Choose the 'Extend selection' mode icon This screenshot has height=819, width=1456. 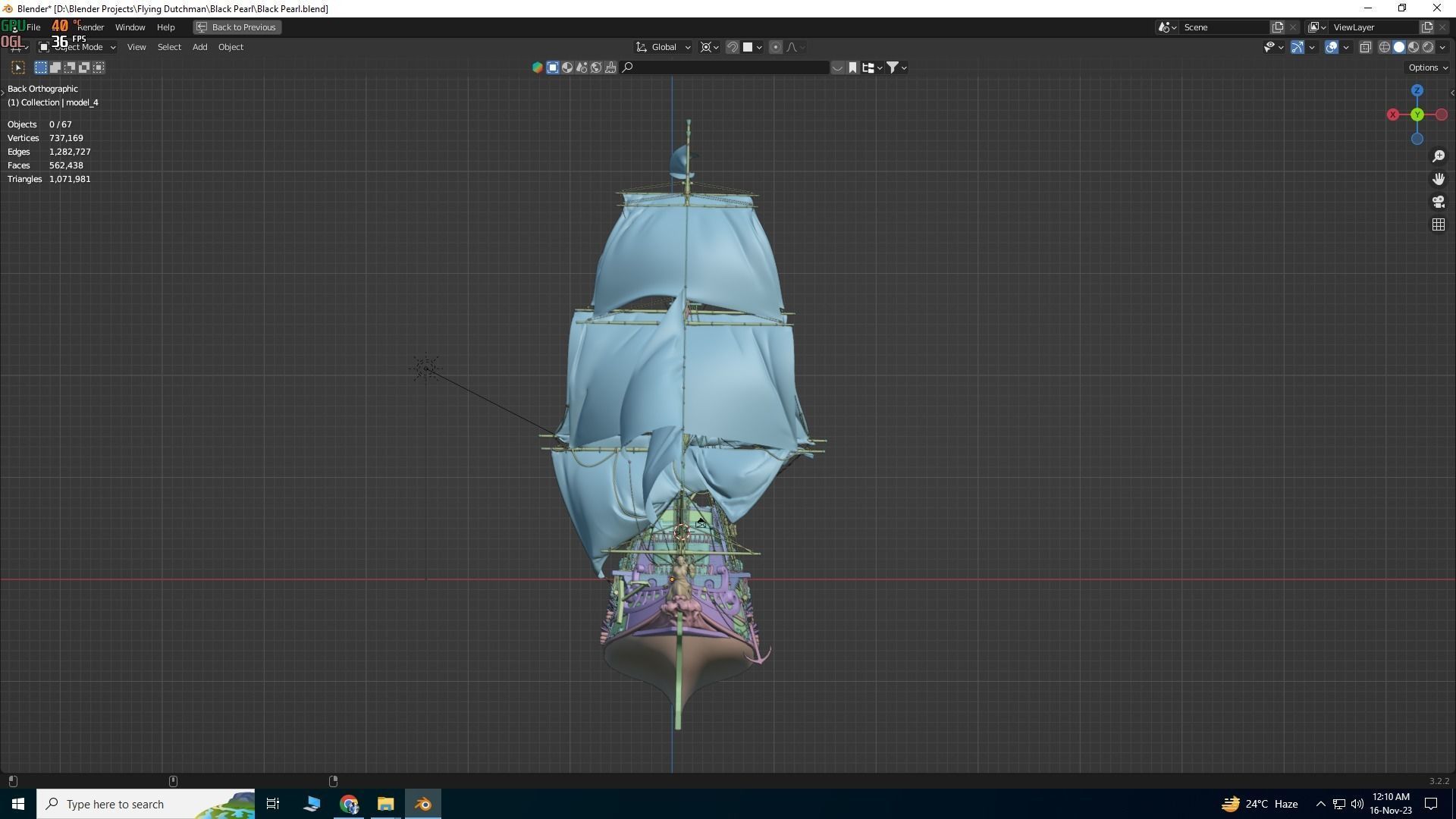[55, 67]
